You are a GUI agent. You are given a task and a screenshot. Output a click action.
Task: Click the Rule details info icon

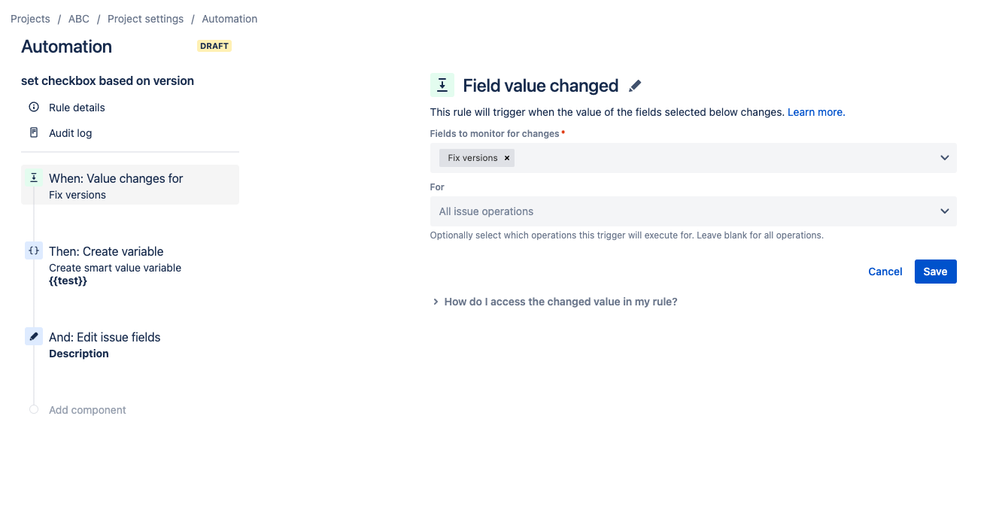tap(34, 107)
